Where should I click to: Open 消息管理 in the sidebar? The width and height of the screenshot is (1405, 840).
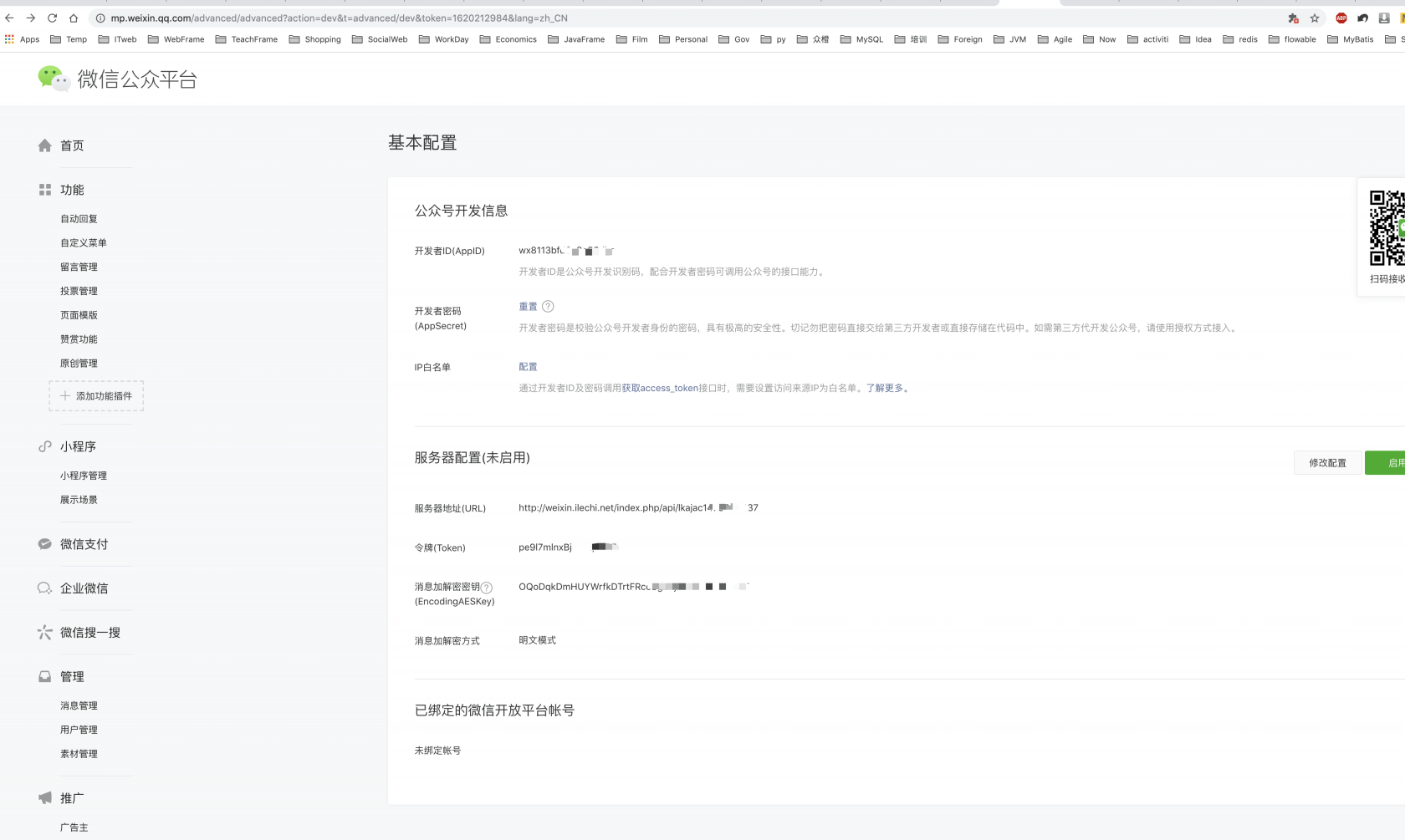coord(79,705)
